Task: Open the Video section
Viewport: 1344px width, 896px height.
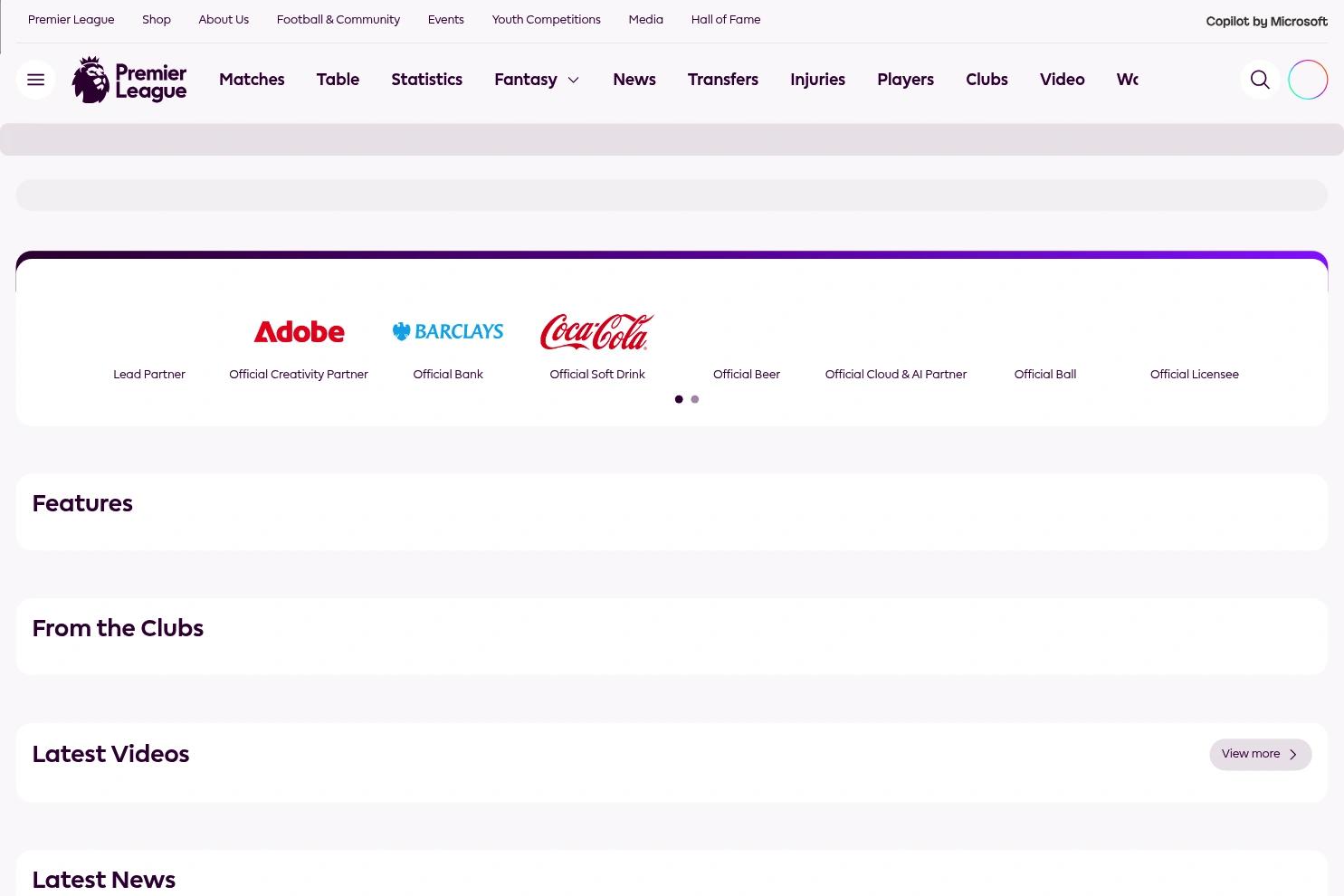Action: 1063,80
